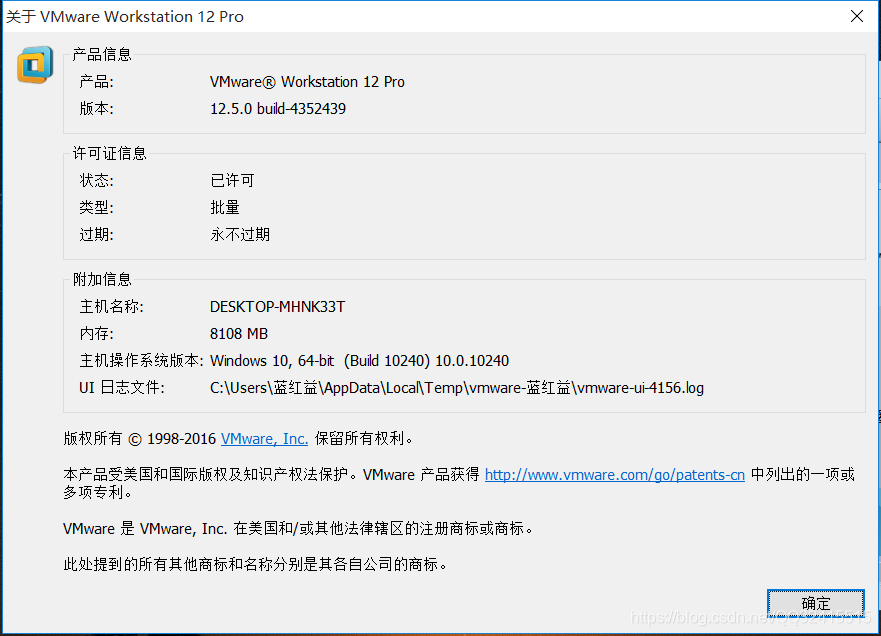Click the host OS version Windows 10, 64-bit
Image resolution: width=881 pixels, height=636 pixels.
[x=360, y=361]
